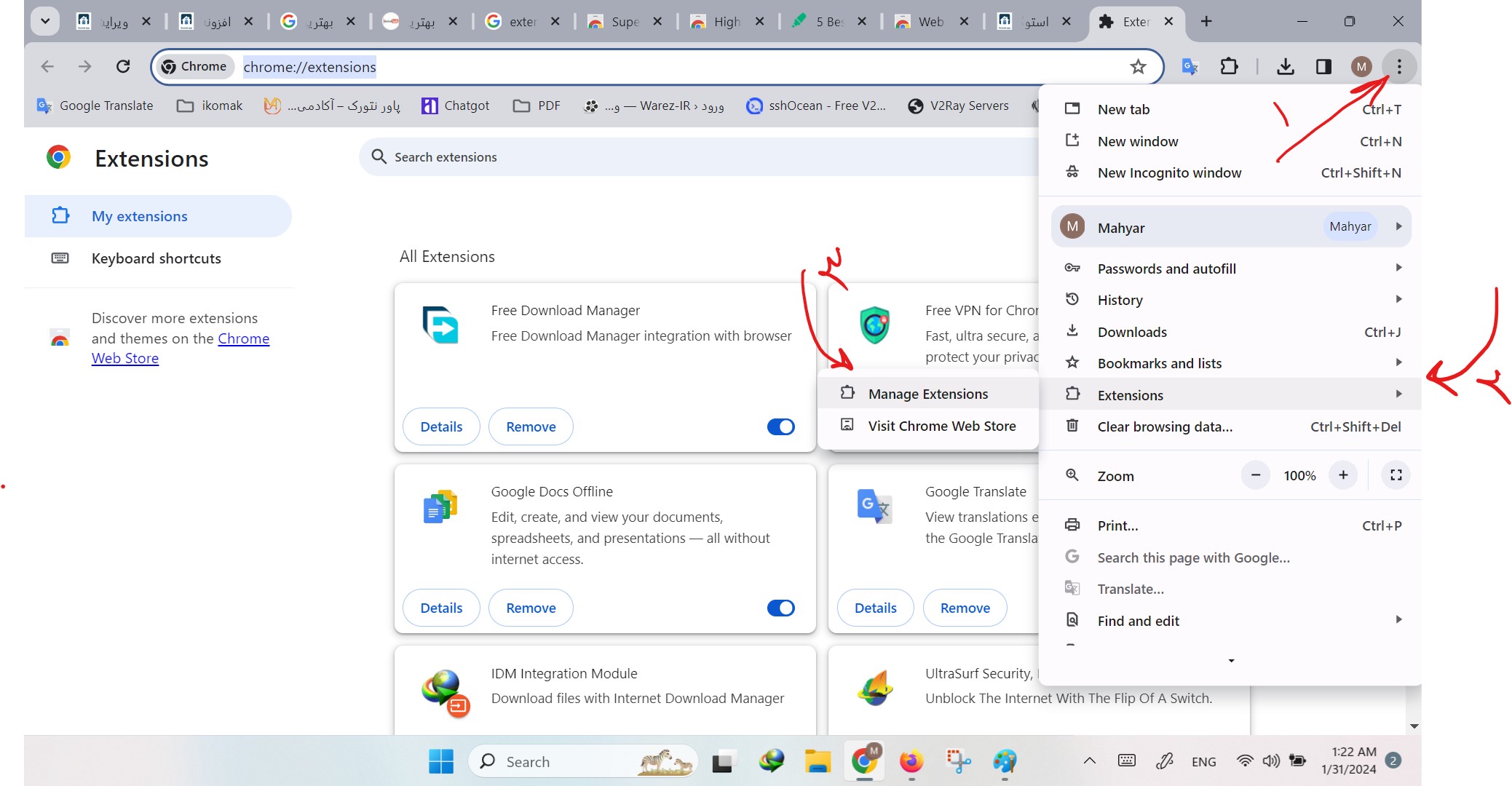This screenshot has width=1512, height=786.
Task: Decrease zoom with minus button
Action: tap(1256, 475)
